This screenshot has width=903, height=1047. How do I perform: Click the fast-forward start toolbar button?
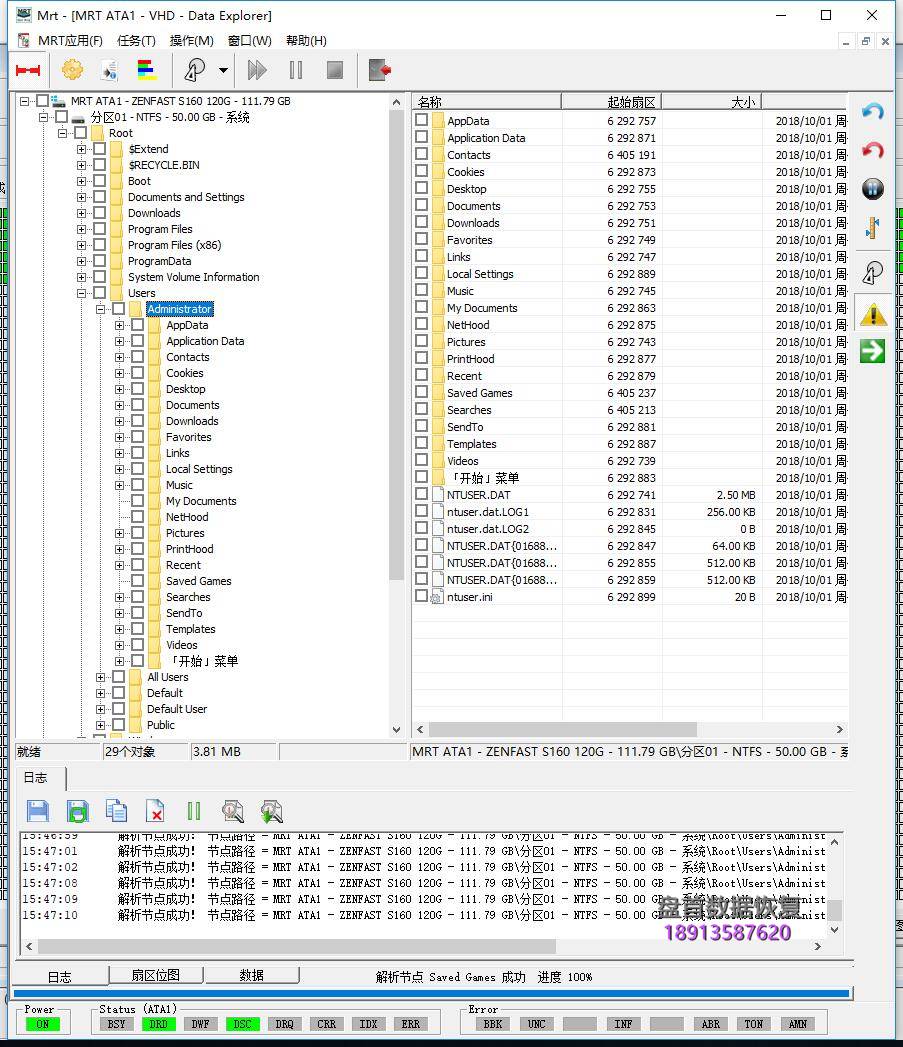257,69
